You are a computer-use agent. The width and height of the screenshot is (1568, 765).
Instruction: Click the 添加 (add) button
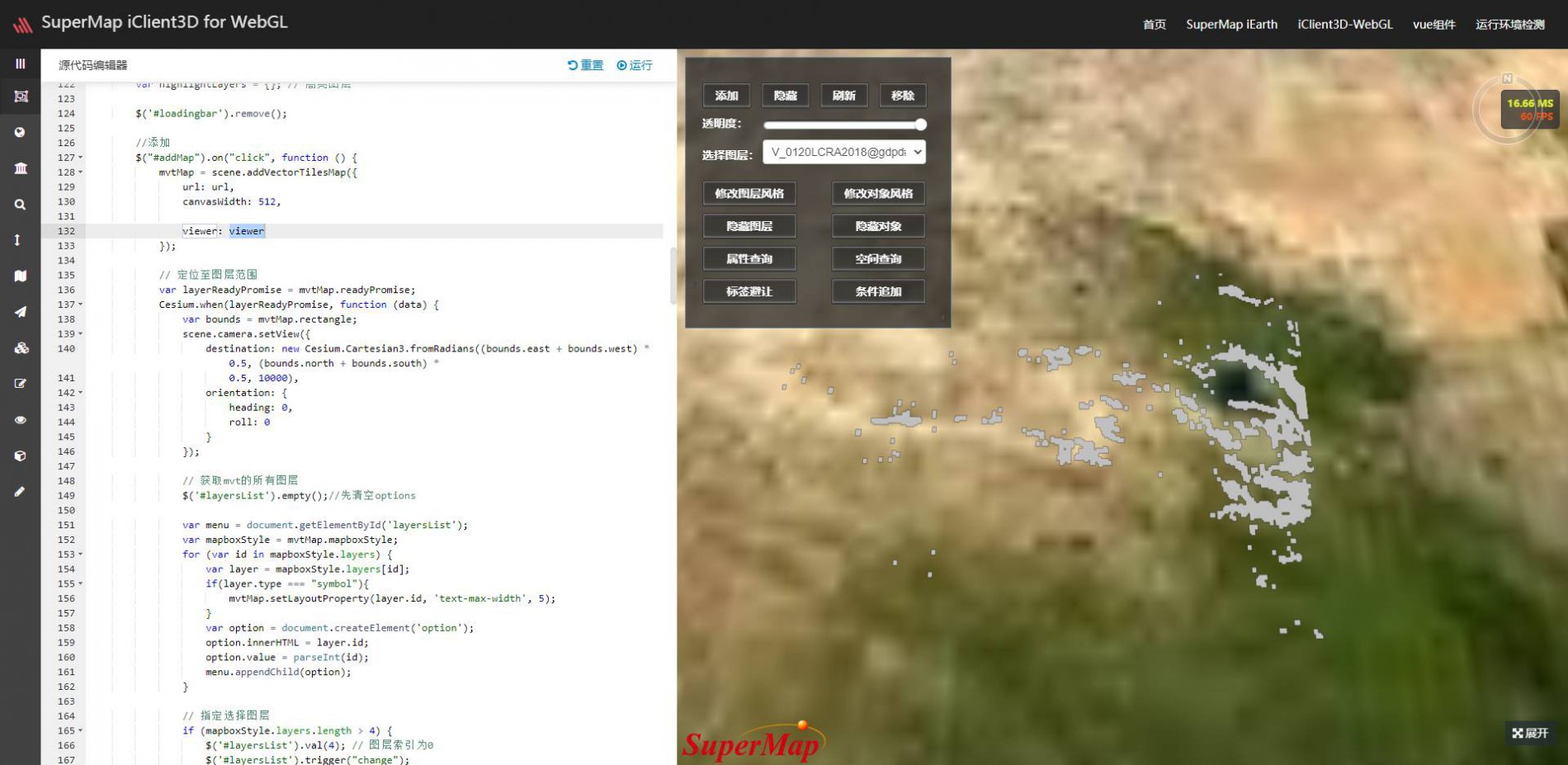(726, 96)
